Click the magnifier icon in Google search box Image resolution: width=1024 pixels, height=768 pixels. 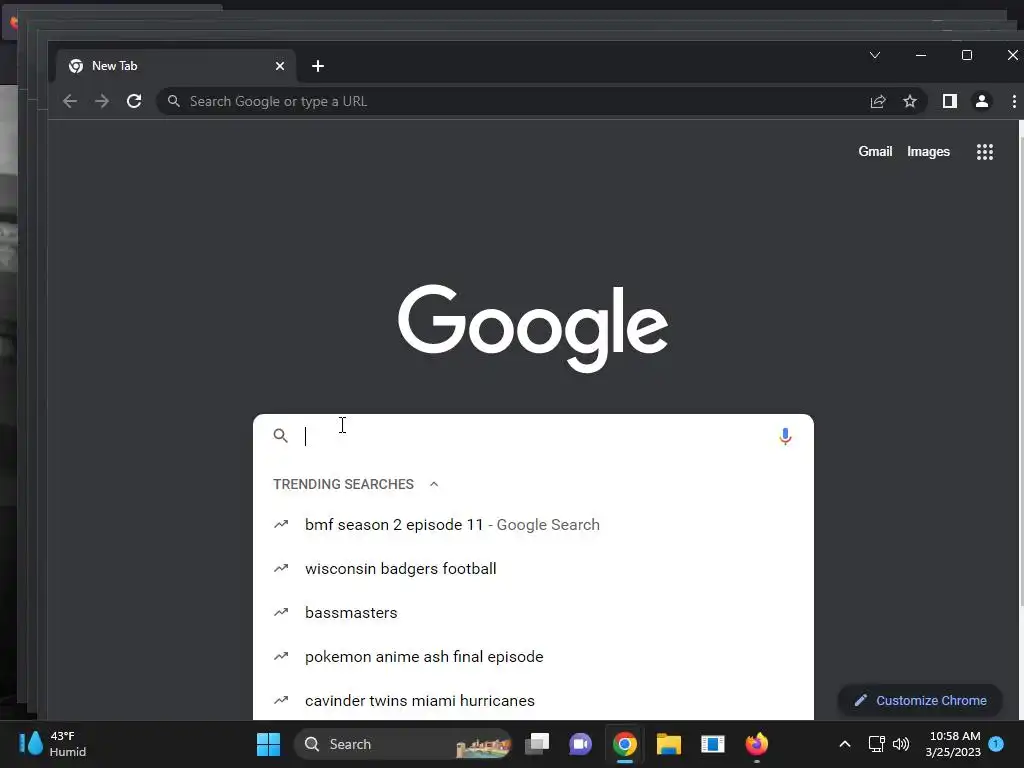coord(280,436)
